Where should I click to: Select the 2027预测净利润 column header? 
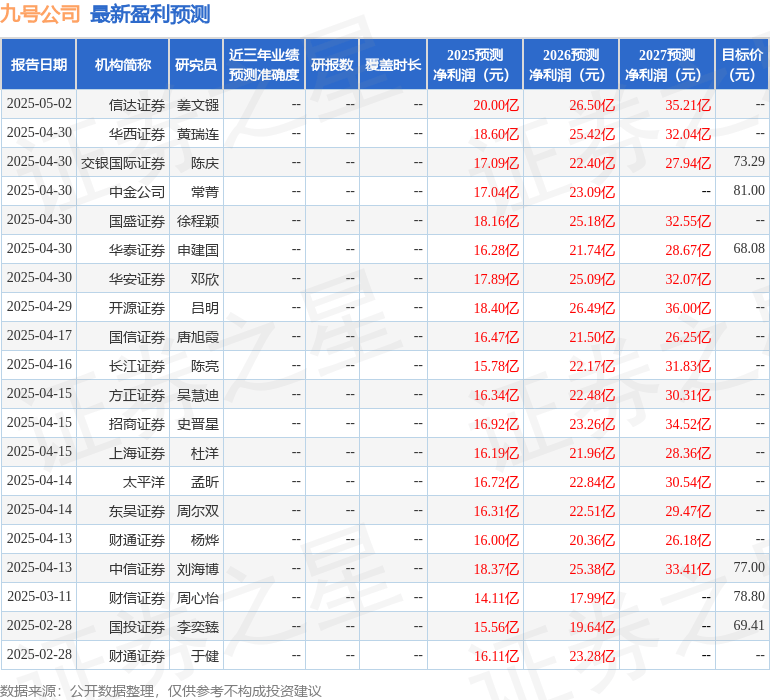pyautogui.click(x=667, y=65)
